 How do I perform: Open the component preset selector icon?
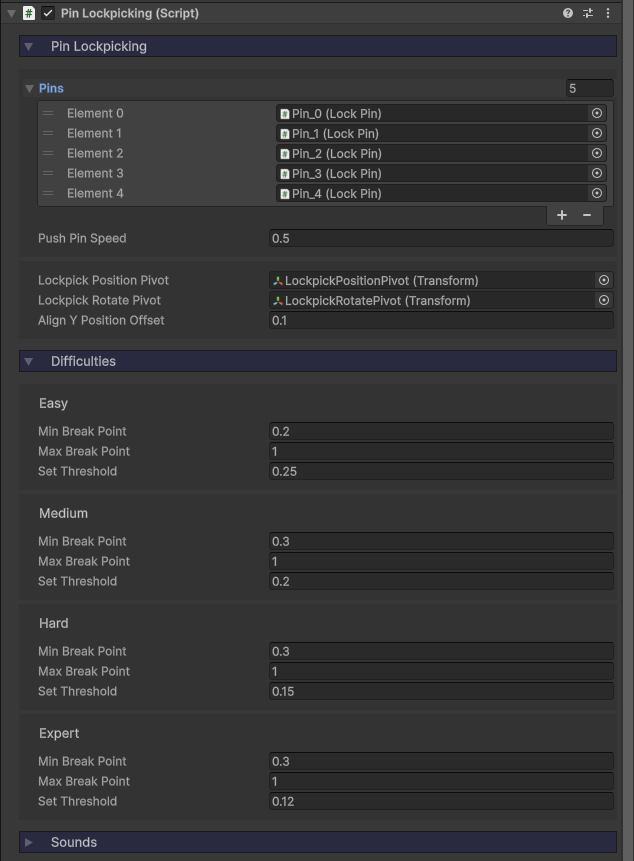(x=588, y=13)
